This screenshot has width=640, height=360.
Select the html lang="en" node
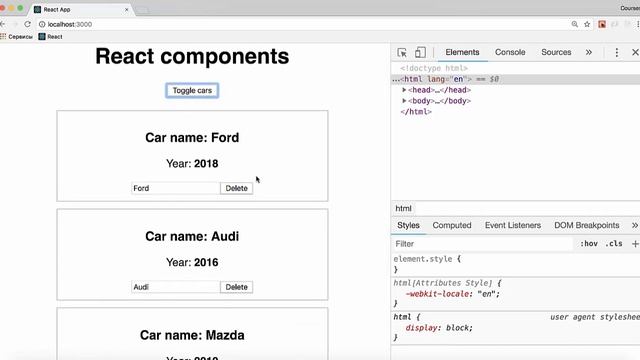516,79
